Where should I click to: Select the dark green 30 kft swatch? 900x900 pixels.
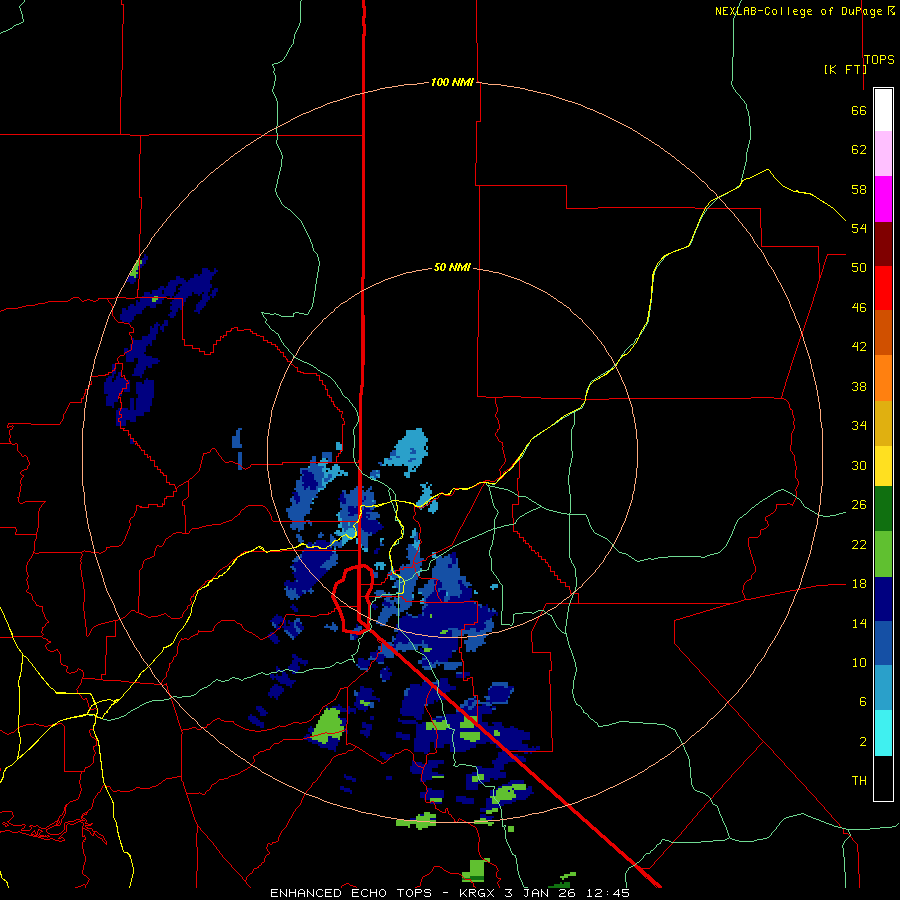883,509
